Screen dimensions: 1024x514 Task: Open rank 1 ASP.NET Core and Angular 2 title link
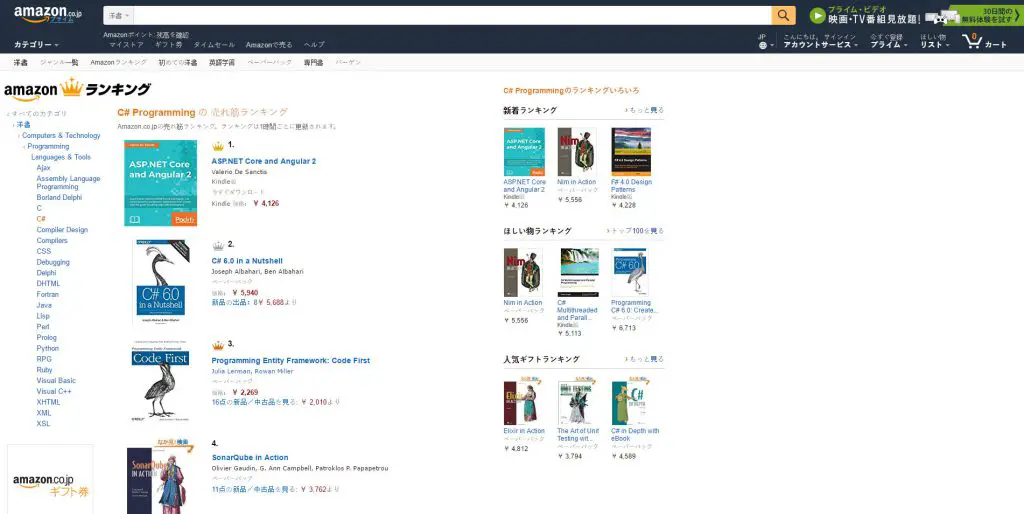(x=264, y=161)
